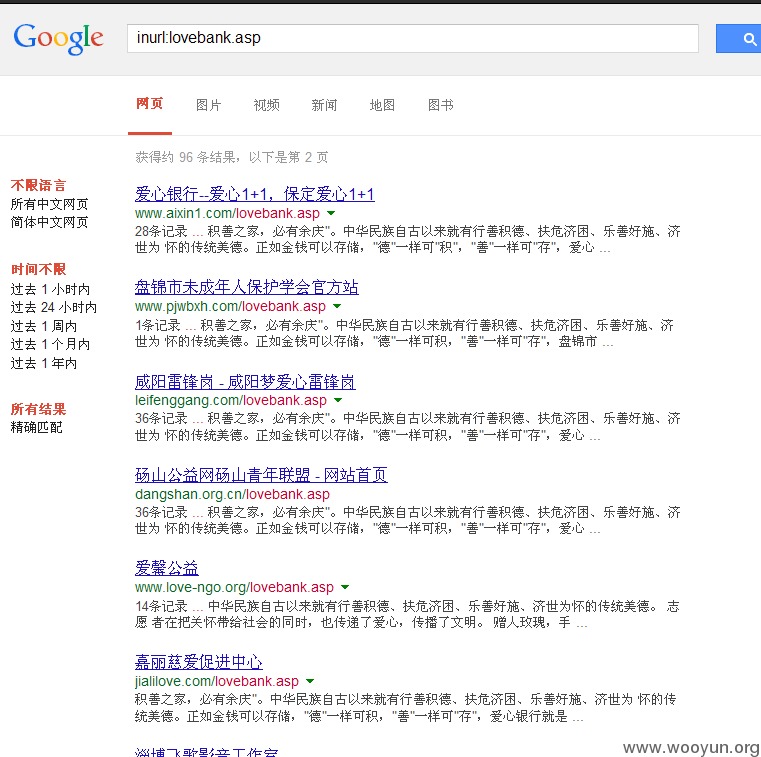Filter results to 过去 1 小时内

(50, 289)
